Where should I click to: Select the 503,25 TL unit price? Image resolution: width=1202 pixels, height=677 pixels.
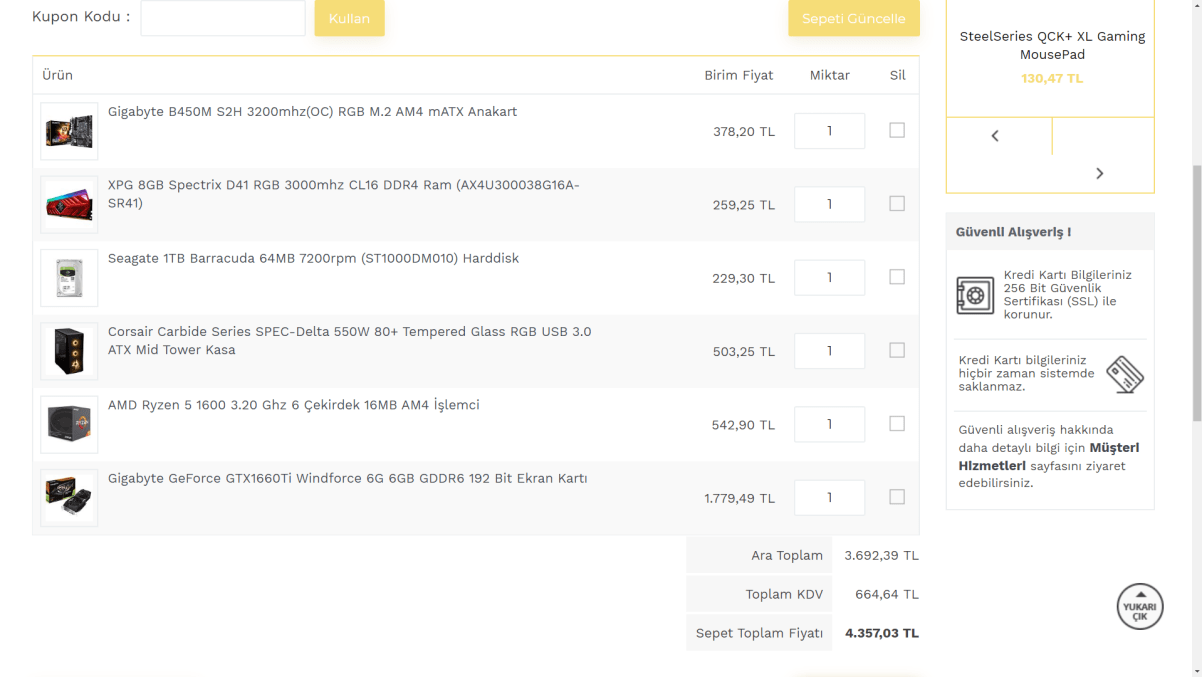(x=744, y=352)
